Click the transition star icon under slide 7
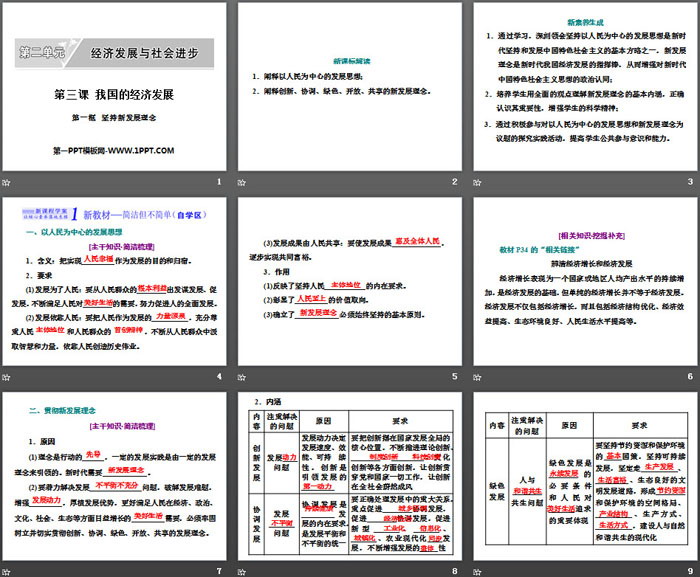Viewport: 700px width, 577px height. point(8,571)
